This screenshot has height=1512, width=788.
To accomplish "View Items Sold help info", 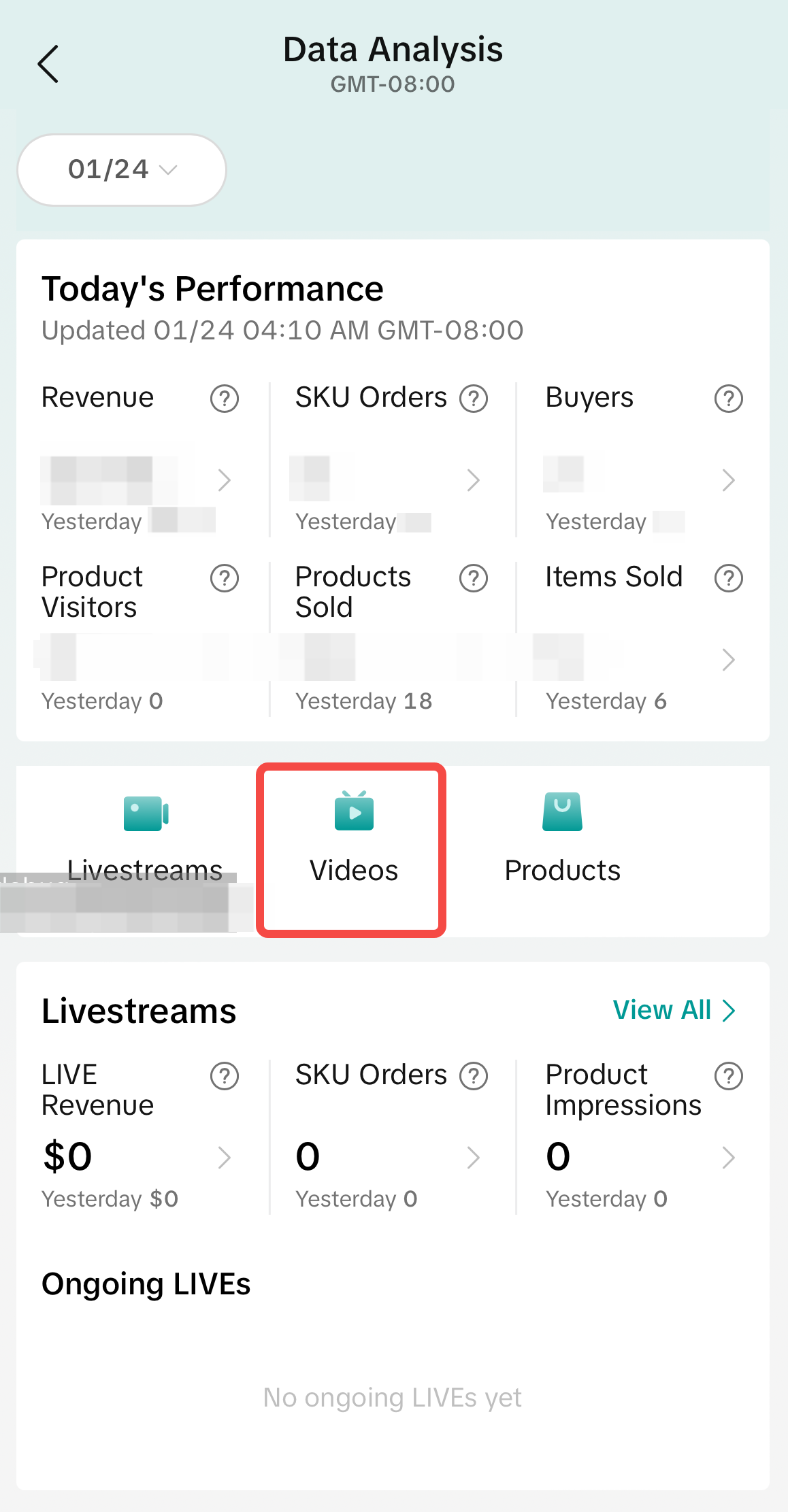I will pyautogui.click(x=728, y=578).
